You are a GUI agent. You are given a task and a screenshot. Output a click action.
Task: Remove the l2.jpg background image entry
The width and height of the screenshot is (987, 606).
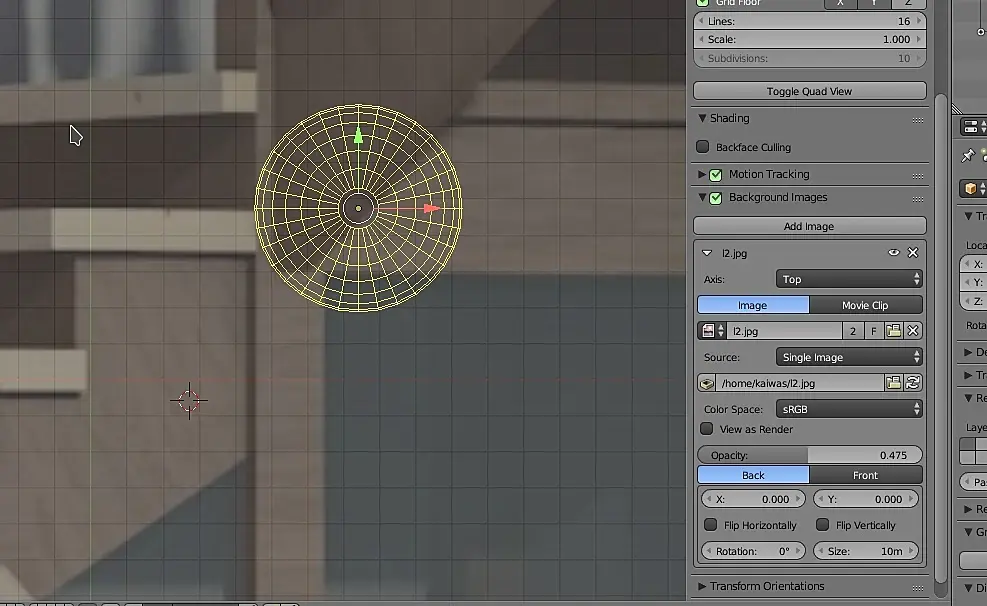click(913, 253)
